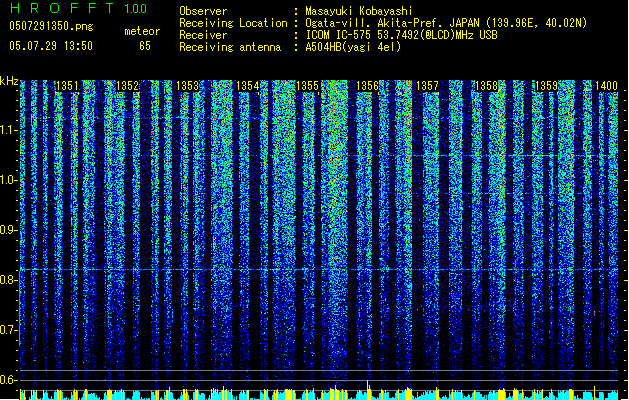Select the filename 0507291350.png
The height and width of the screenshot is (400, 629).
coord(51,26)
